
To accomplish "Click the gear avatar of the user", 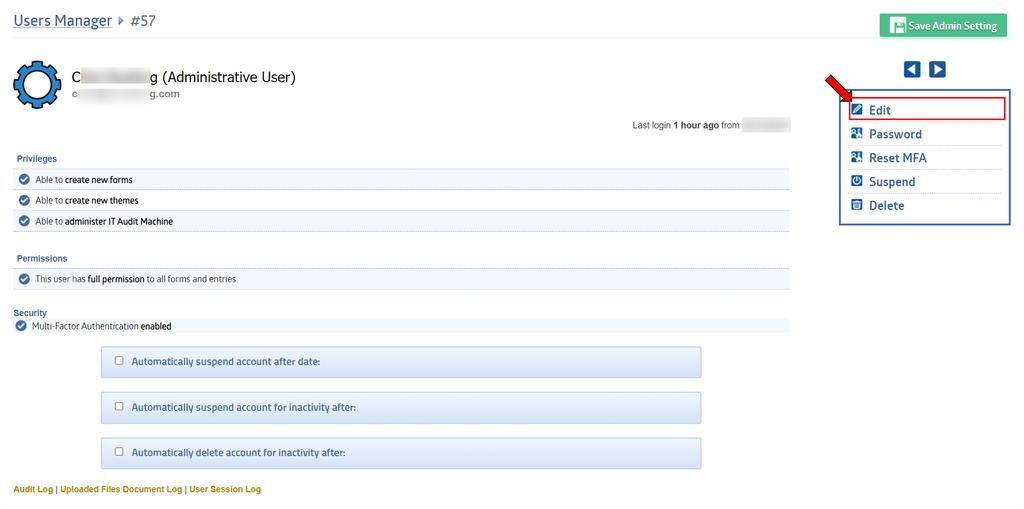I will 37,84.
